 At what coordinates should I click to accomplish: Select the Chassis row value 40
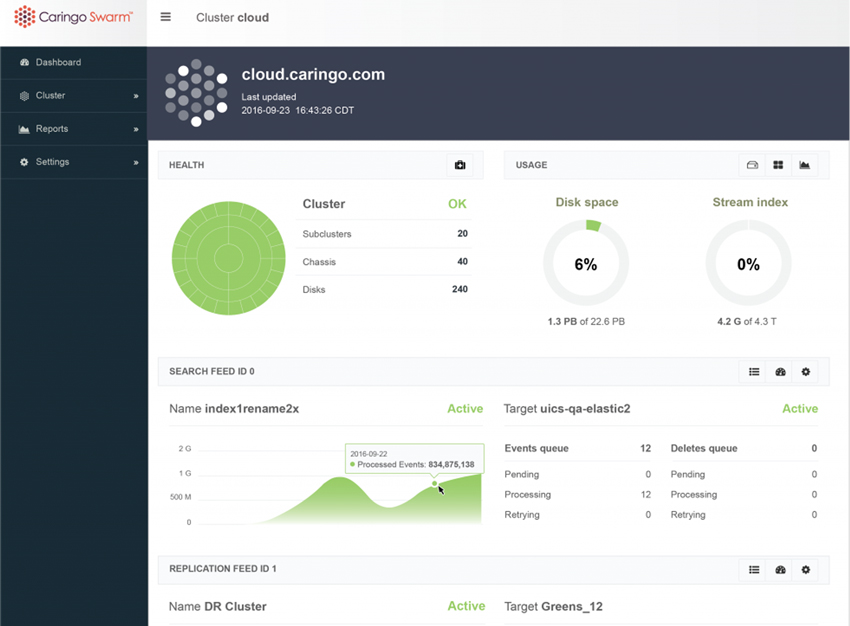click(462, 261)
